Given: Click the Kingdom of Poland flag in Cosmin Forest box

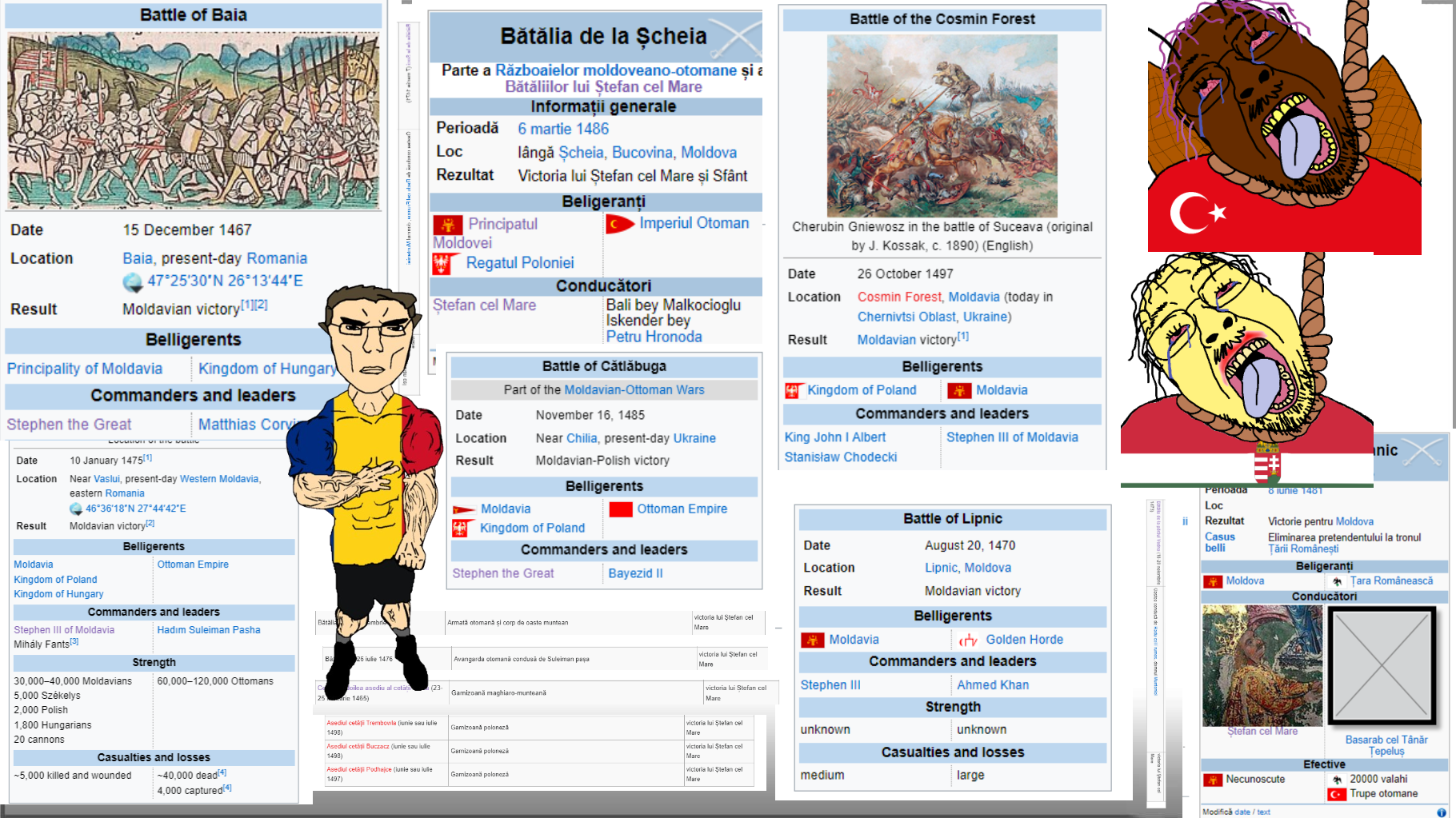Looking at the screenshot, I should tap(794, 391).
